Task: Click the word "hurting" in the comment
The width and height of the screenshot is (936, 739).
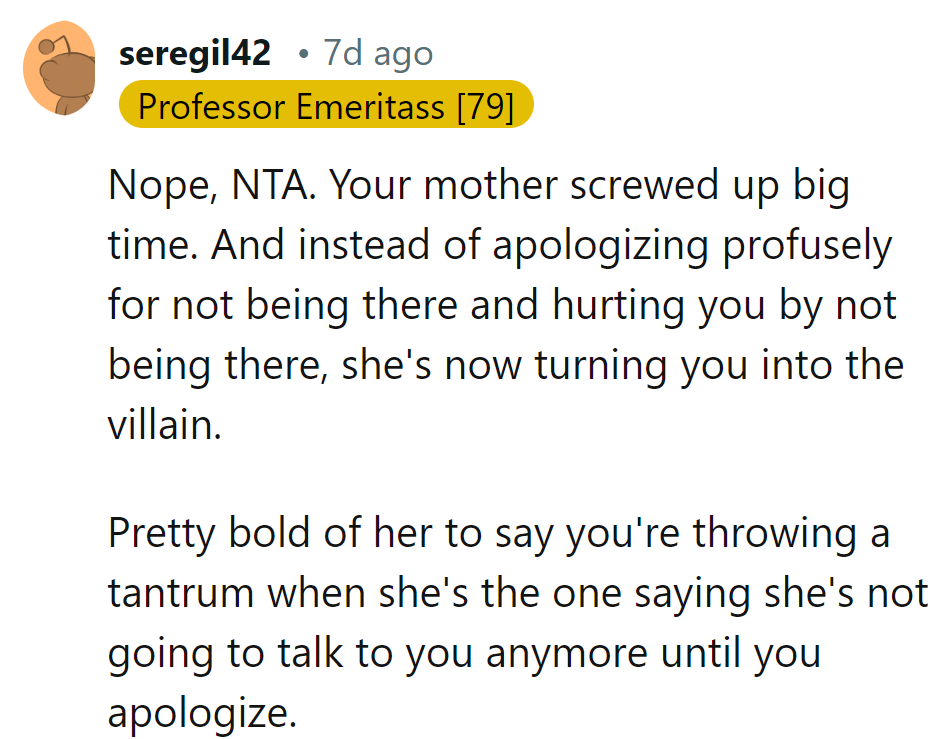Action: (x=610, y=307)
